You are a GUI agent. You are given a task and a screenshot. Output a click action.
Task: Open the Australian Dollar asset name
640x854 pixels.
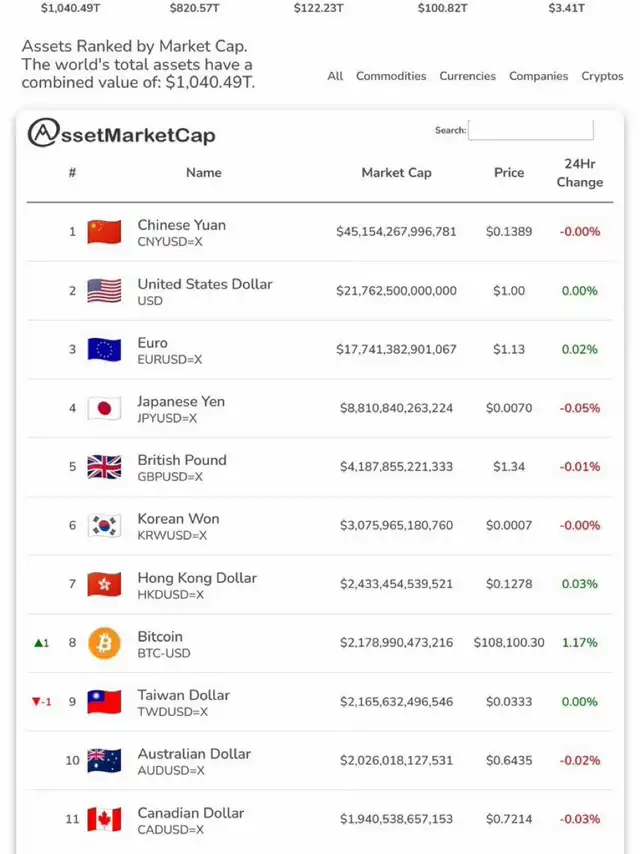coord(194,754)
